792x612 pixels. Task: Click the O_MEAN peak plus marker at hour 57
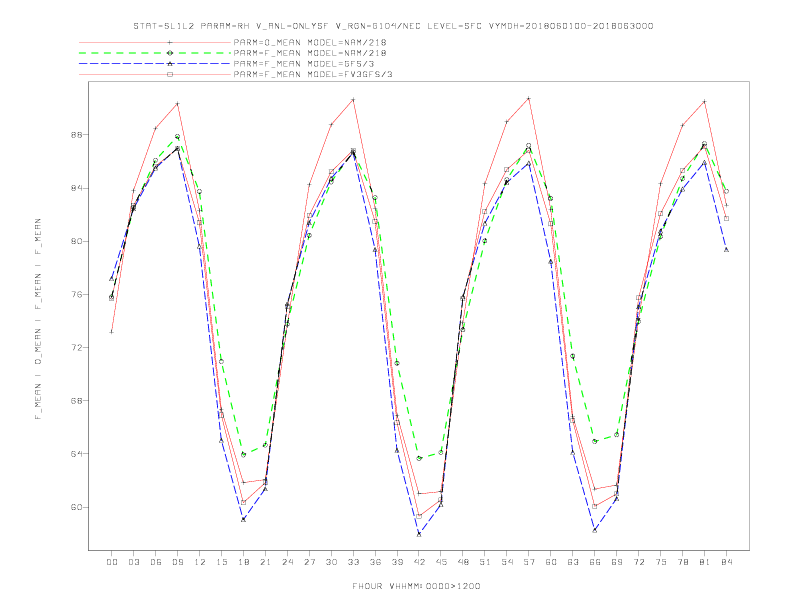[x=529, y=98]
